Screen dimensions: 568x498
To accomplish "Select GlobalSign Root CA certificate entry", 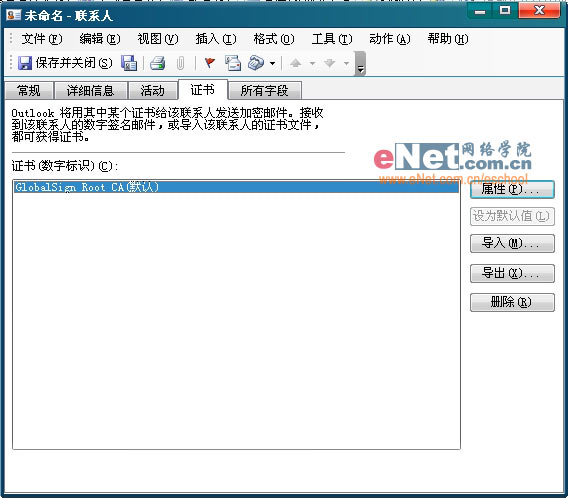I will click(236, 187).
